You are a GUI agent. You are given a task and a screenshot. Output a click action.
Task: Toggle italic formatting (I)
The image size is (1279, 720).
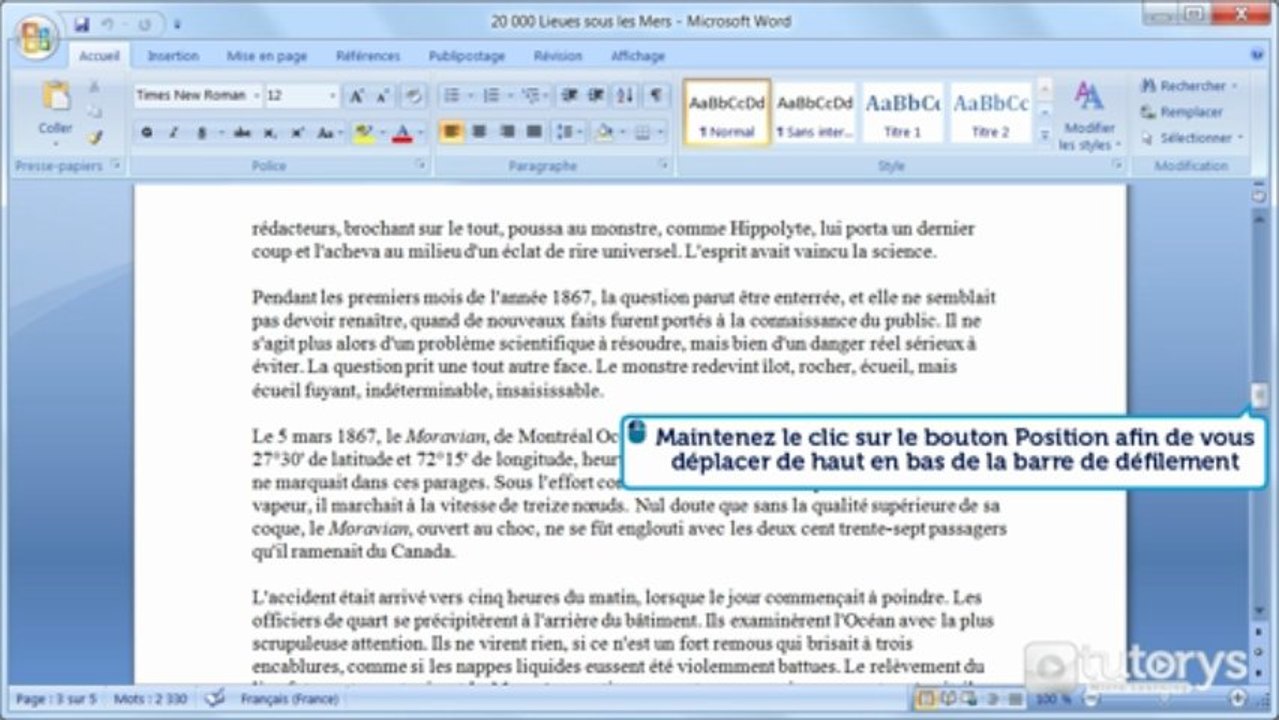pos(173,132)
